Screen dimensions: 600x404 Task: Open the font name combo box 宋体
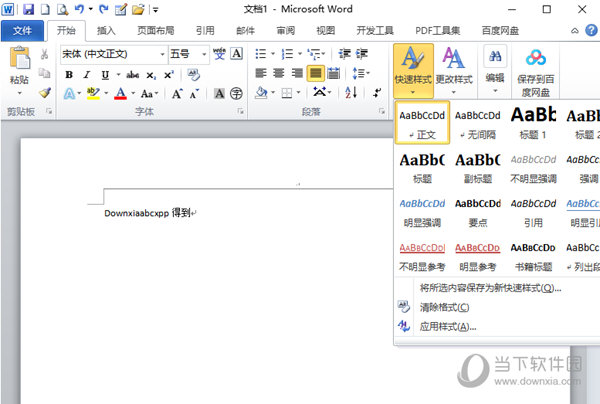[114, 54]
